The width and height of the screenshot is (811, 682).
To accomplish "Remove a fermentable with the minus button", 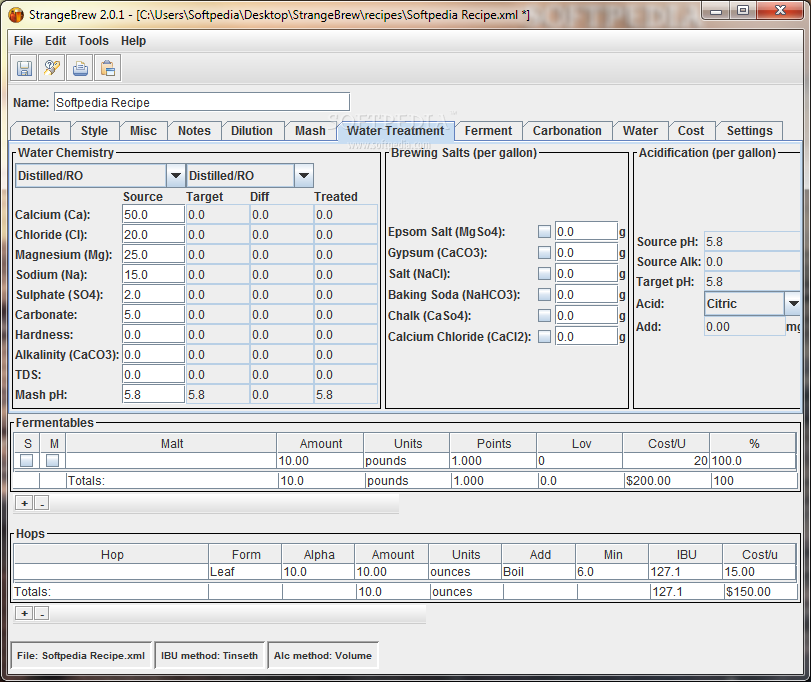I will (x=42, y=503).
